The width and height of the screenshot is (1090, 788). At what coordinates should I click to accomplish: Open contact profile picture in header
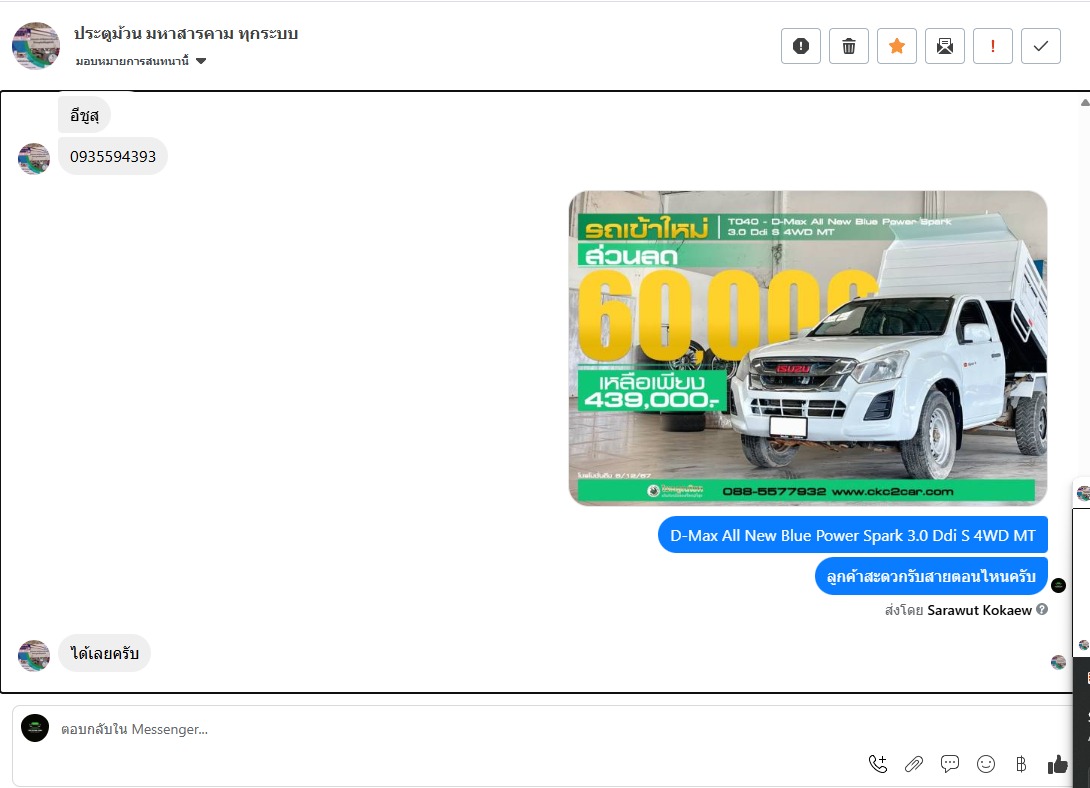point(36,46)
